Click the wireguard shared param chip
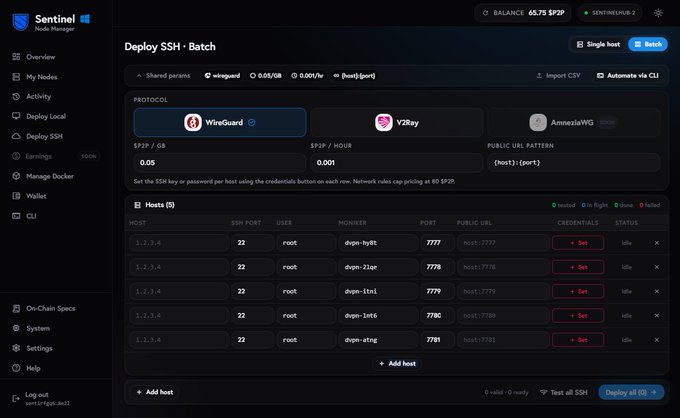 [x=222, y=75]
